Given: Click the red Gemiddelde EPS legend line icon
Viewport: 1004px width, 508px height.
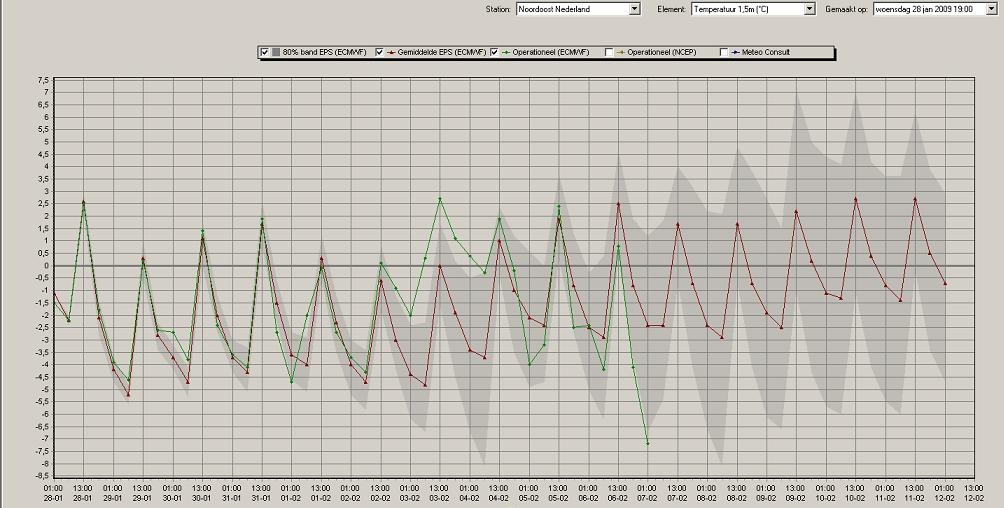Looking at the screenshot, I should tap(391, 53).
